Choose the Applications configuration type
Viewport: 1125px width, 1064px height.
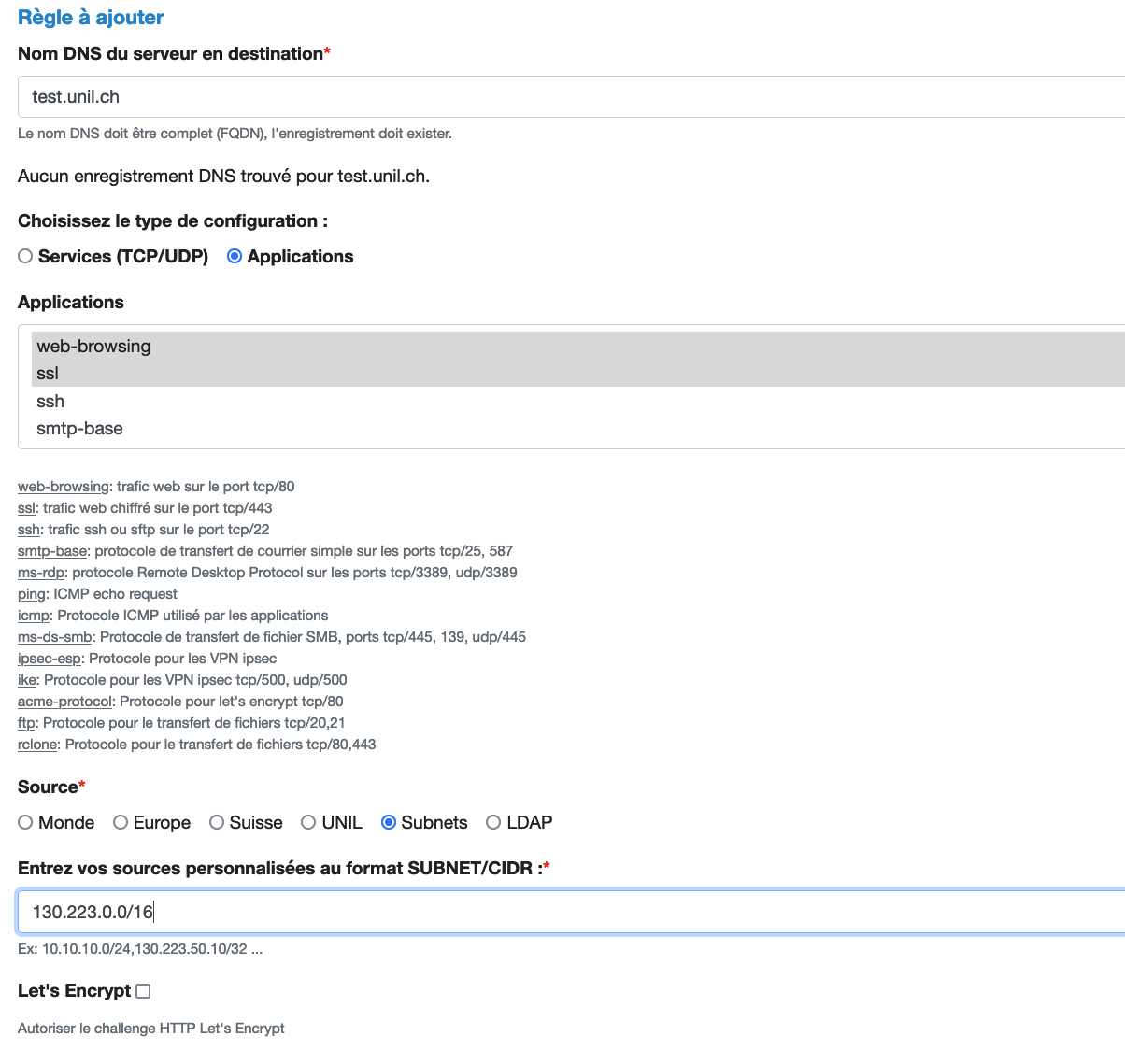point(235,256)
